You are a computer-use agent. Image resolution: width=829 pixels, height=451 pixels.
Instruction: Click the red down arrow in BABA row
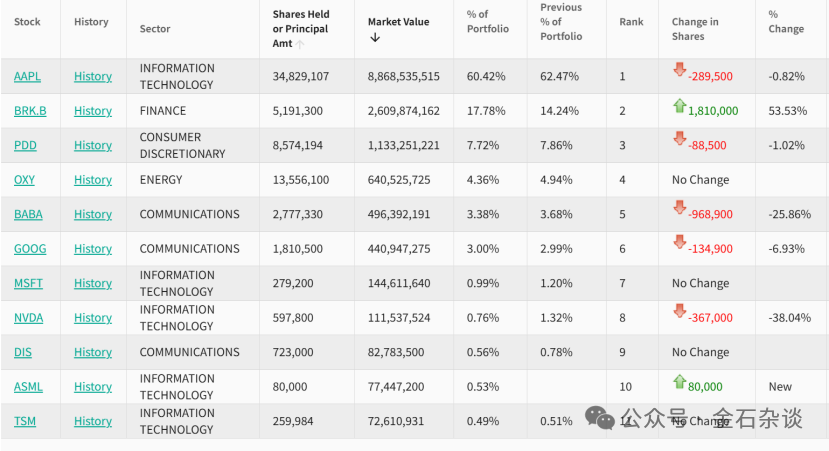(679, 208)
